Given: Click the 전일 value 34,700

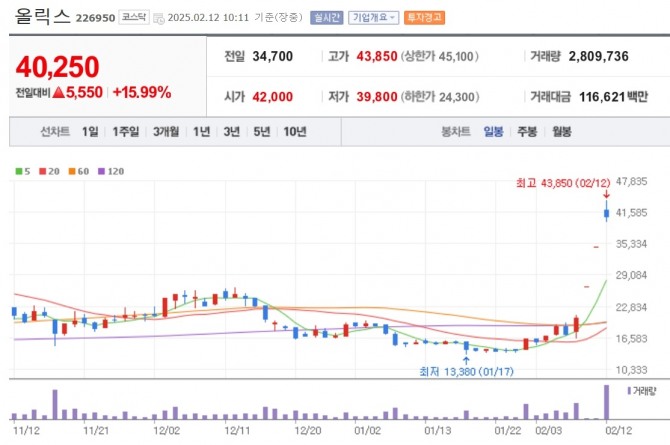Looking at the screenshot, I should point(273,56).
